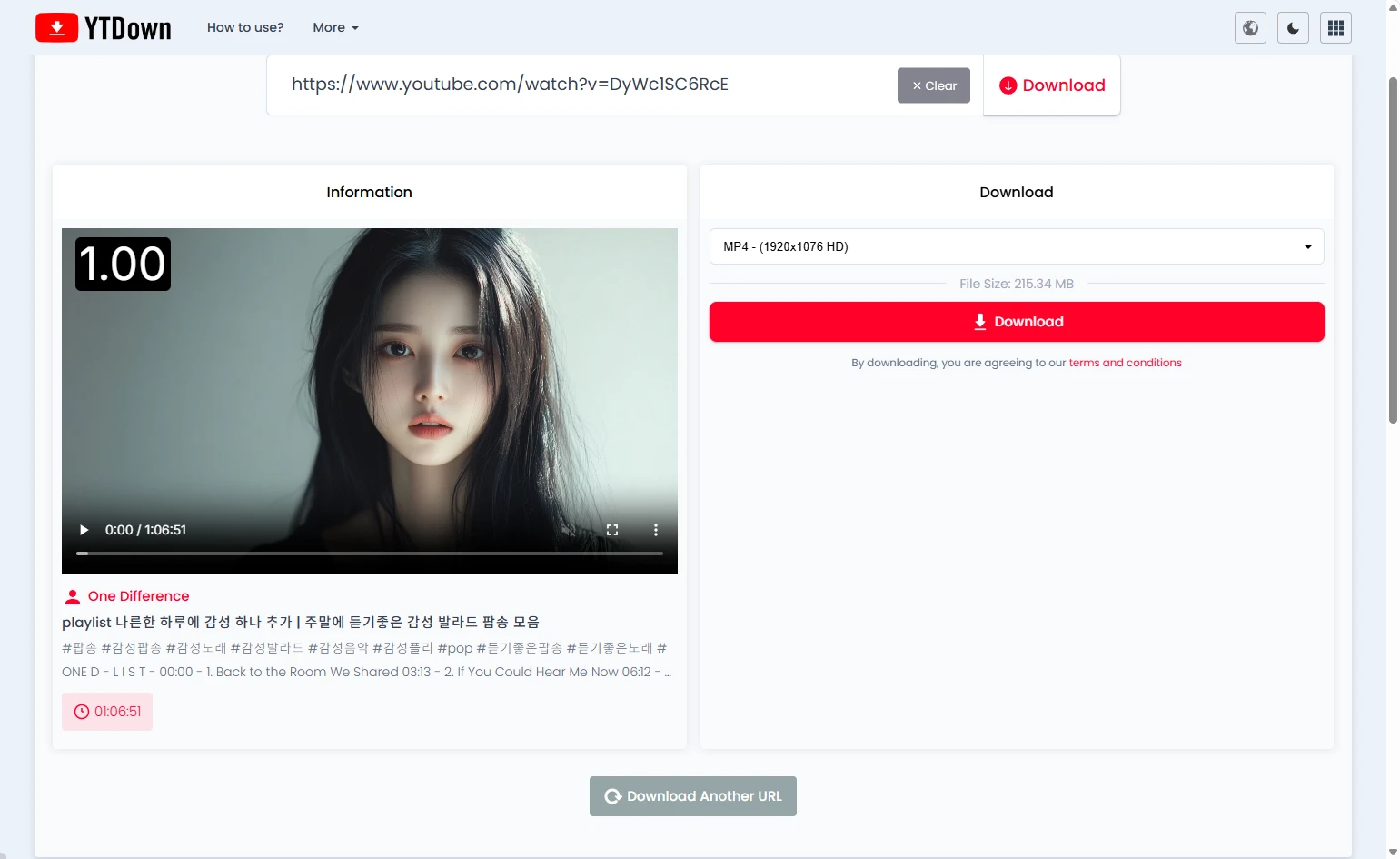Unmute the video player volume icon
The image size is (1400, 859).
pyautogui.click(x=569, y=530)
